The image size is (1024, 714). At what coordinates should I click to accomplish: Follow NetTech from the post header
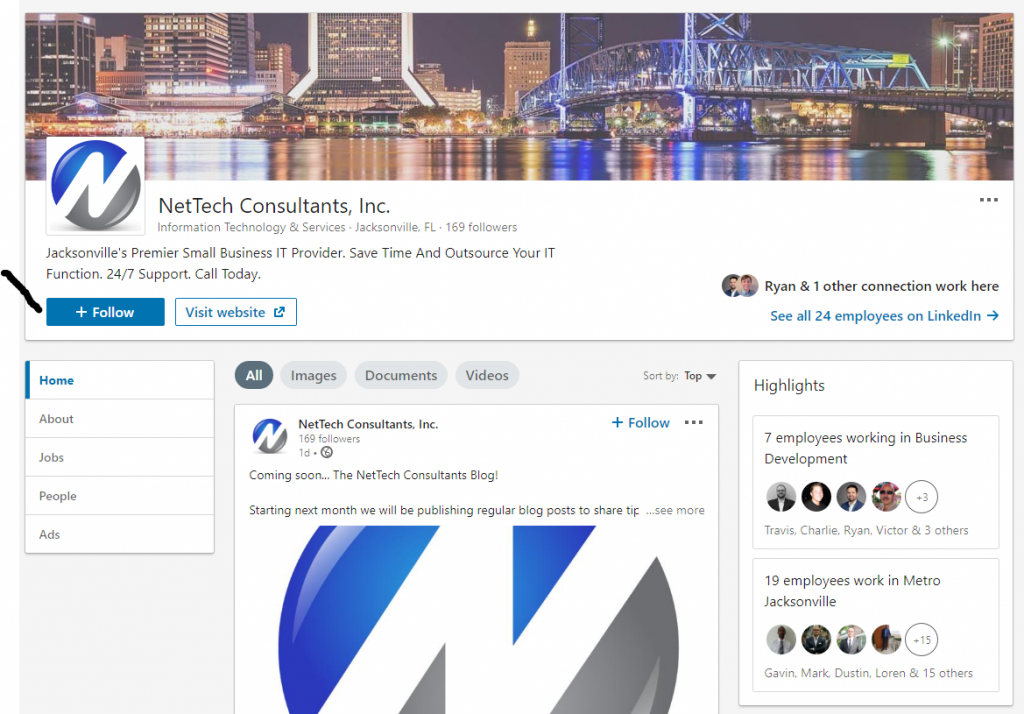(641, 423)
